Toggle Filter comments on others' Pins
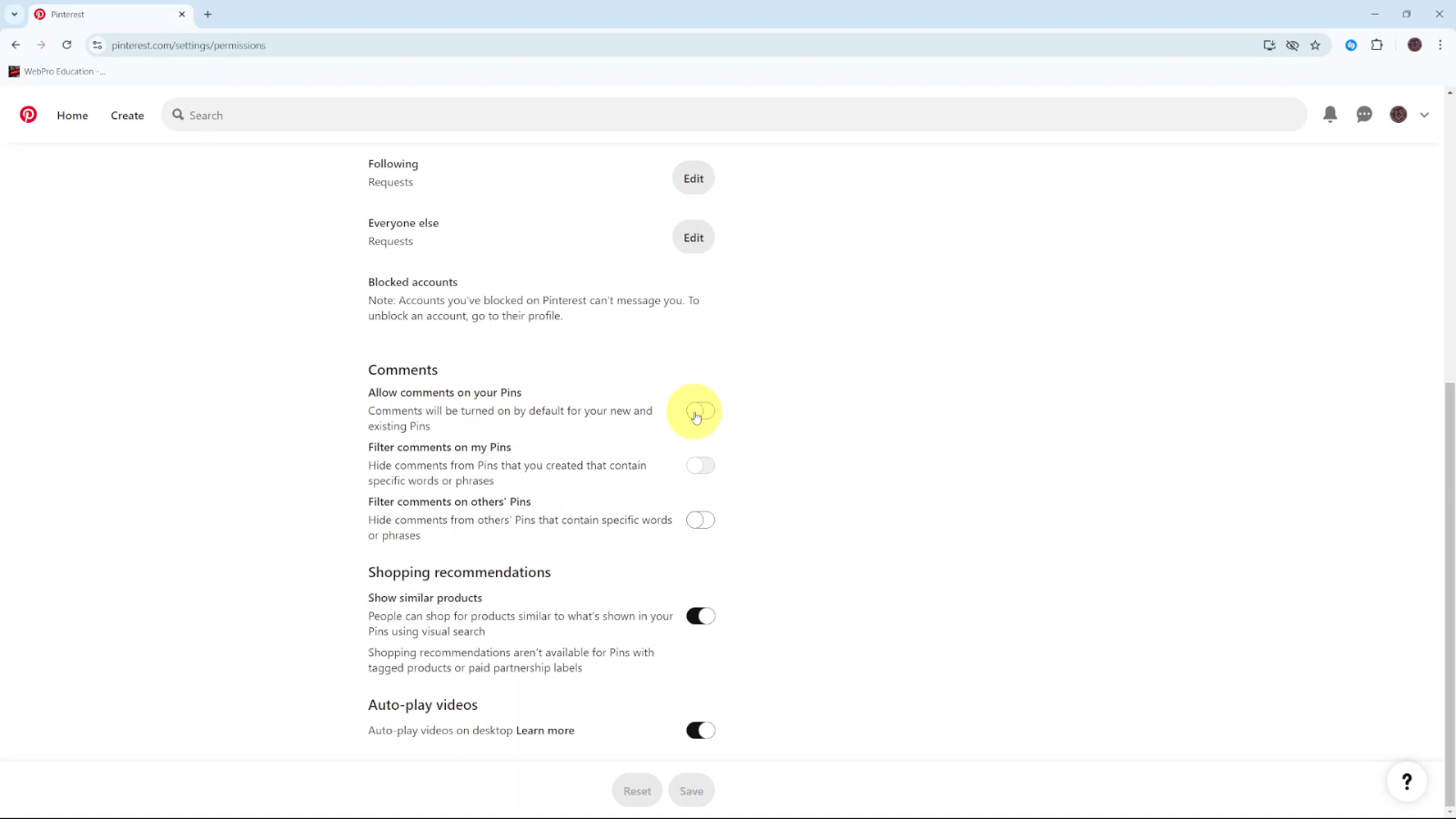Viewport: 1456px width, 819px height. click(x=701, y=520)
